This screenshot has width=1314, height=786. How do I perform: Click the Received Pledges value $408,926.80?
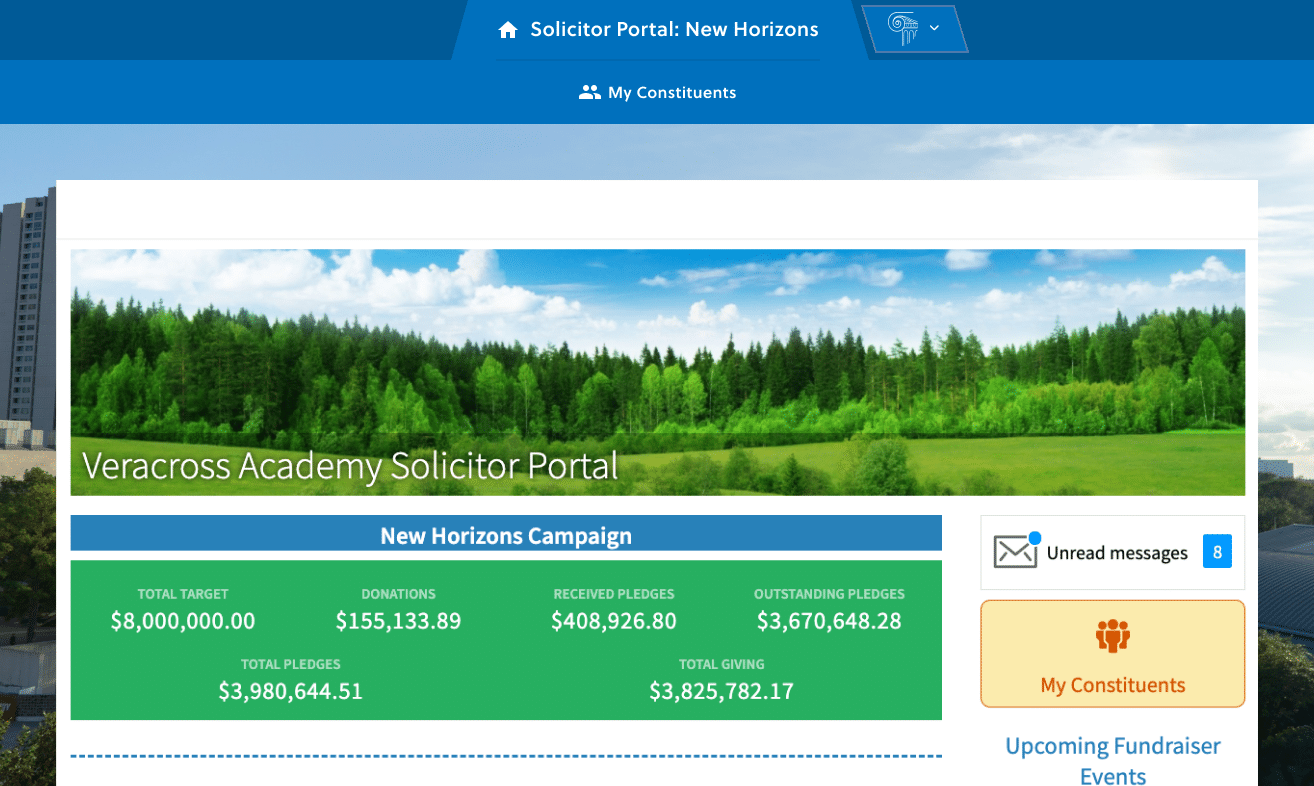coord(614,621)
